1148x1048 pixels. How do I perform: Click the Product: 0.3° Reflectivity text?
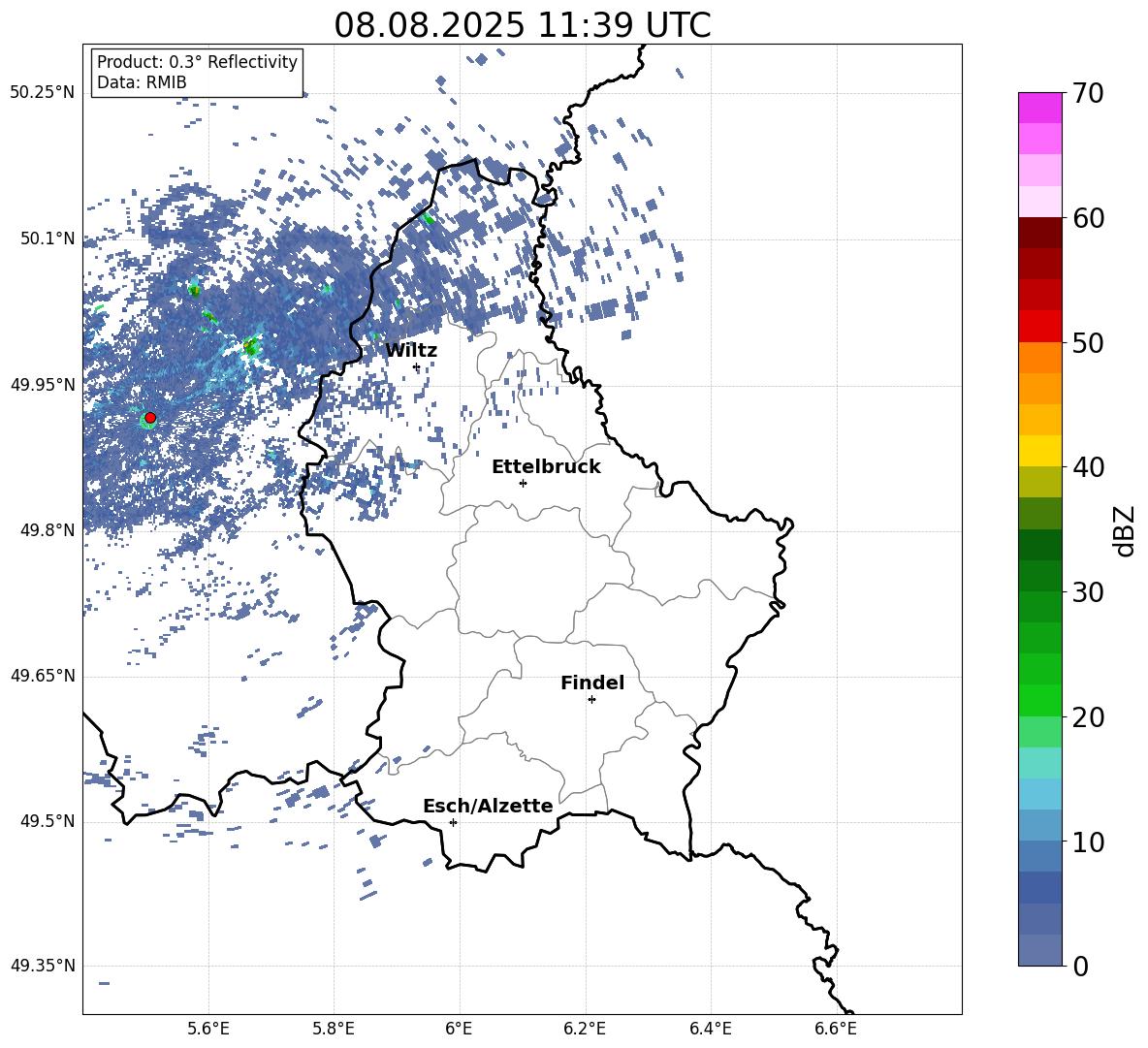pyautogui.click(x=197, y=62)
